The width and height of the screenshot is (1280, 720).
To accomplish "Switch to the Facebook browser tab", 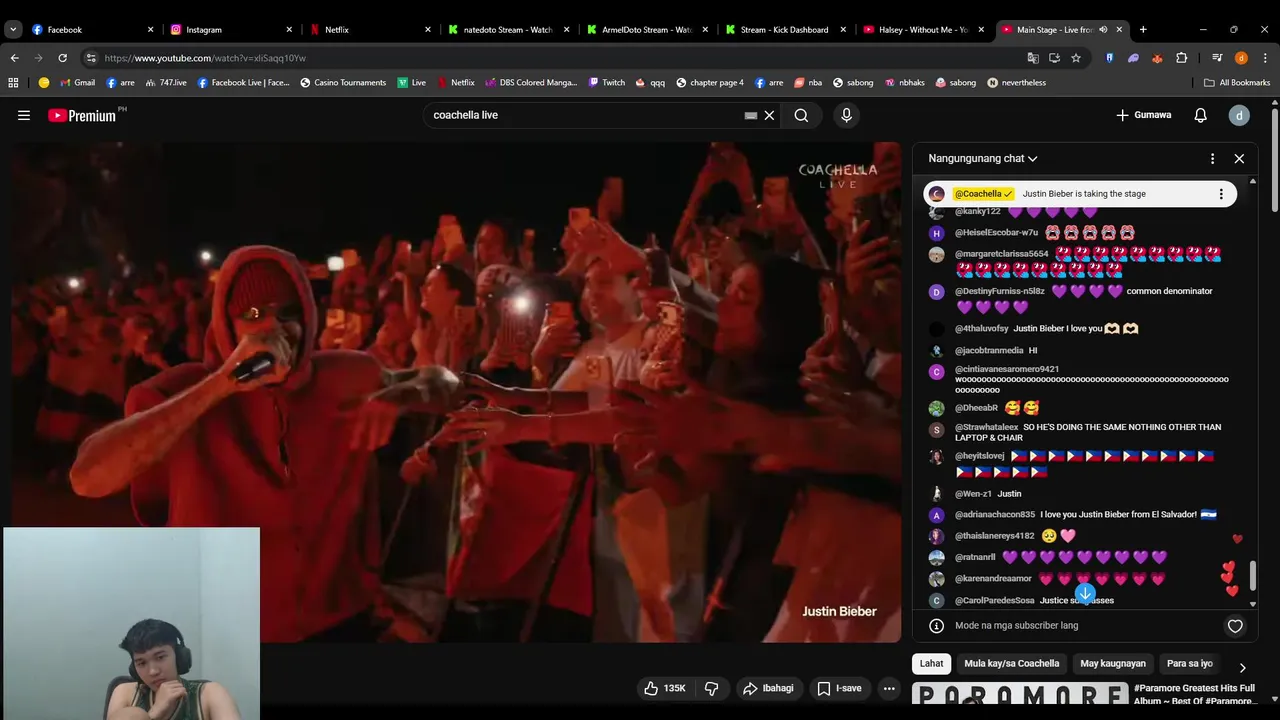I will (x=93, y=30).
